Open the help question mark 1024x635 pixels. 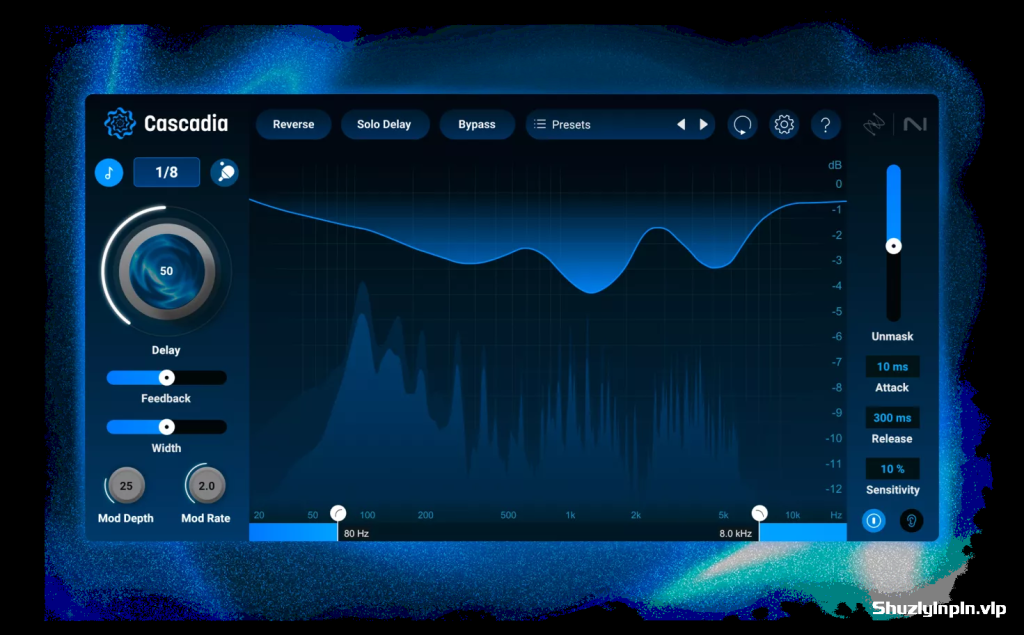pyautogui.click(x=825, y=125)
